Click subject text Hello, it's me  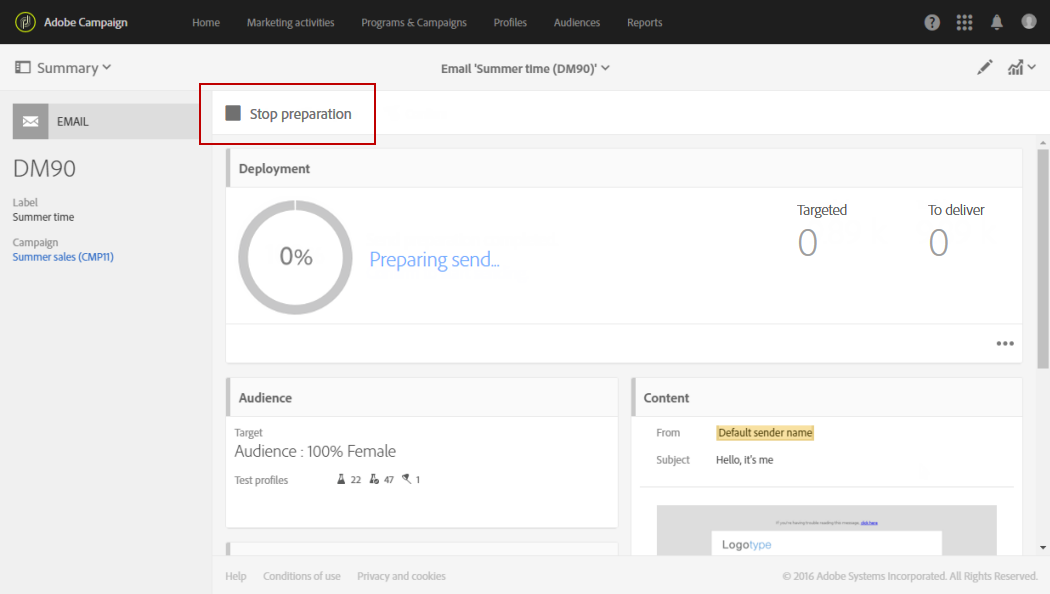coord(745,460)
